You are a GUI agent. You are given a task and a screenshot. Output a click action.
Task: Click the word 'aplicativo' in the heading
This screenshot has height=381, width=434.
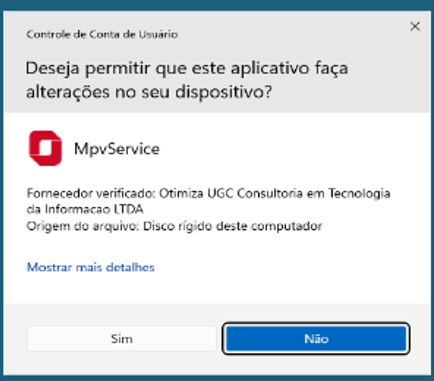click(270, 69)
